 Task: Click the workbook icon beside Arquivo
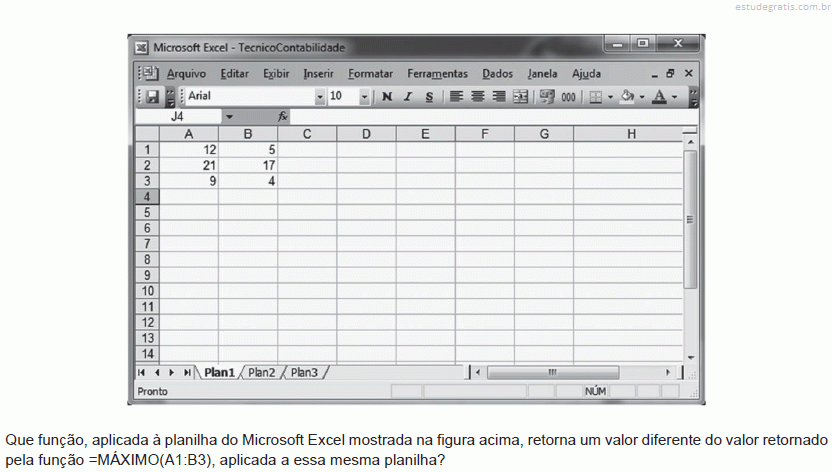150,73
